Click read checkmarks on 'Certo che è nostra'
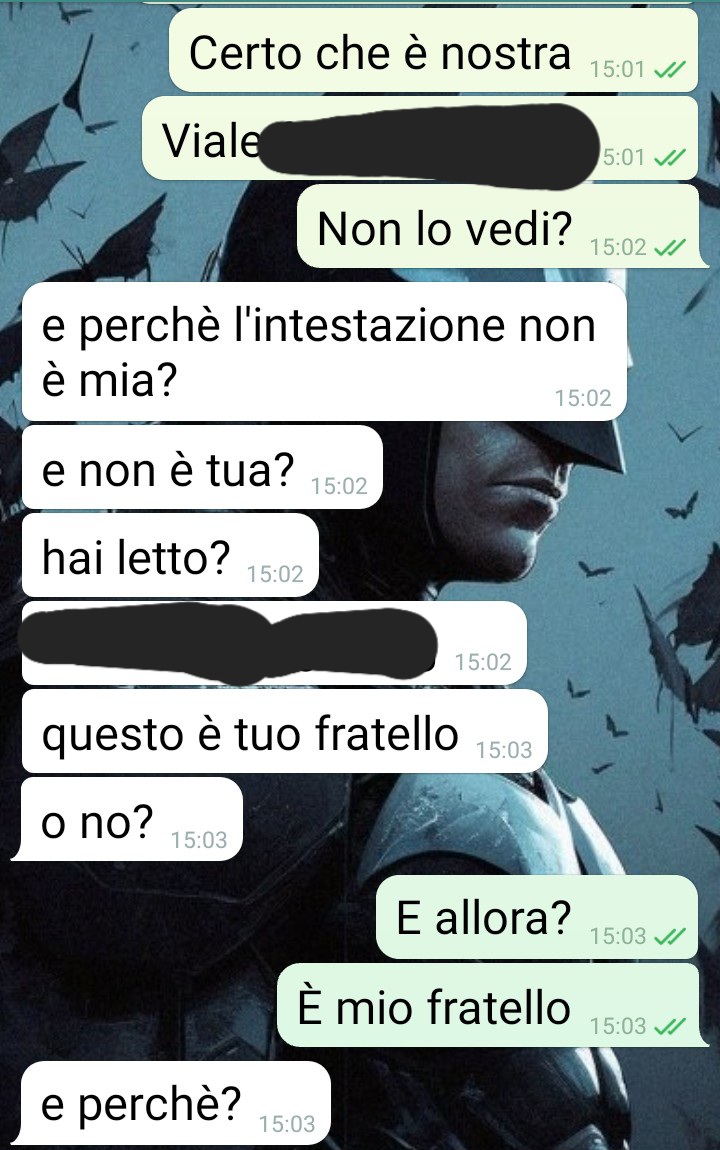Screen dimensions: 720x1150 (x=669, y=70)
